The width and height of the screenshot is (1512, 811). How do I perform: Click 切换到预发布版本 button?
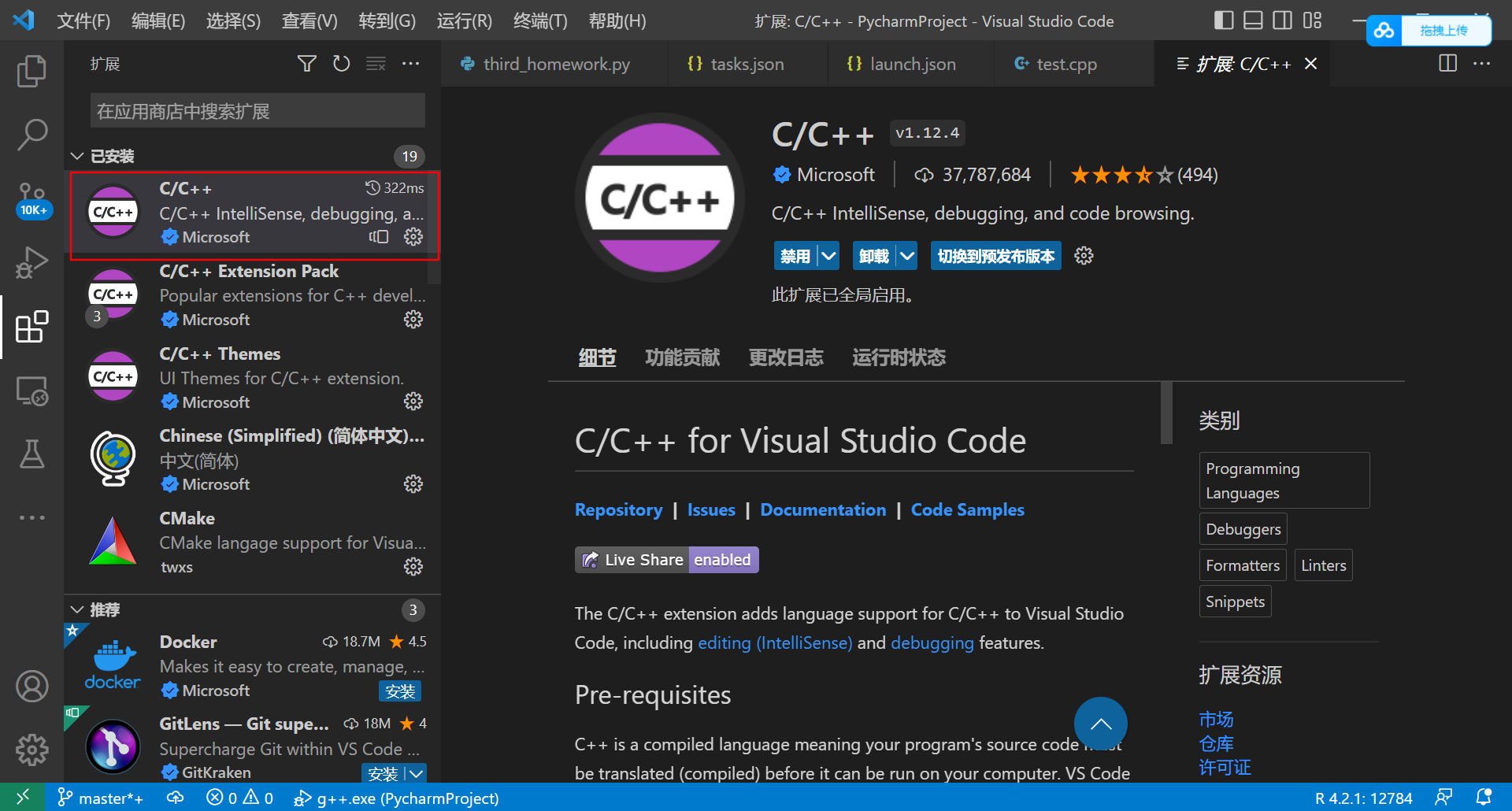pos(995,256)
